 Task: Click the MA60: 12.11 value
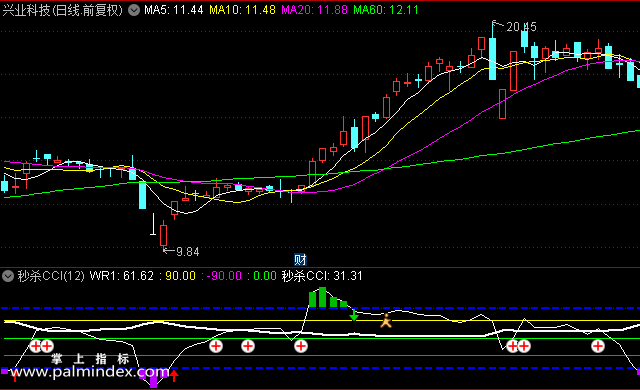click(386, 10)
